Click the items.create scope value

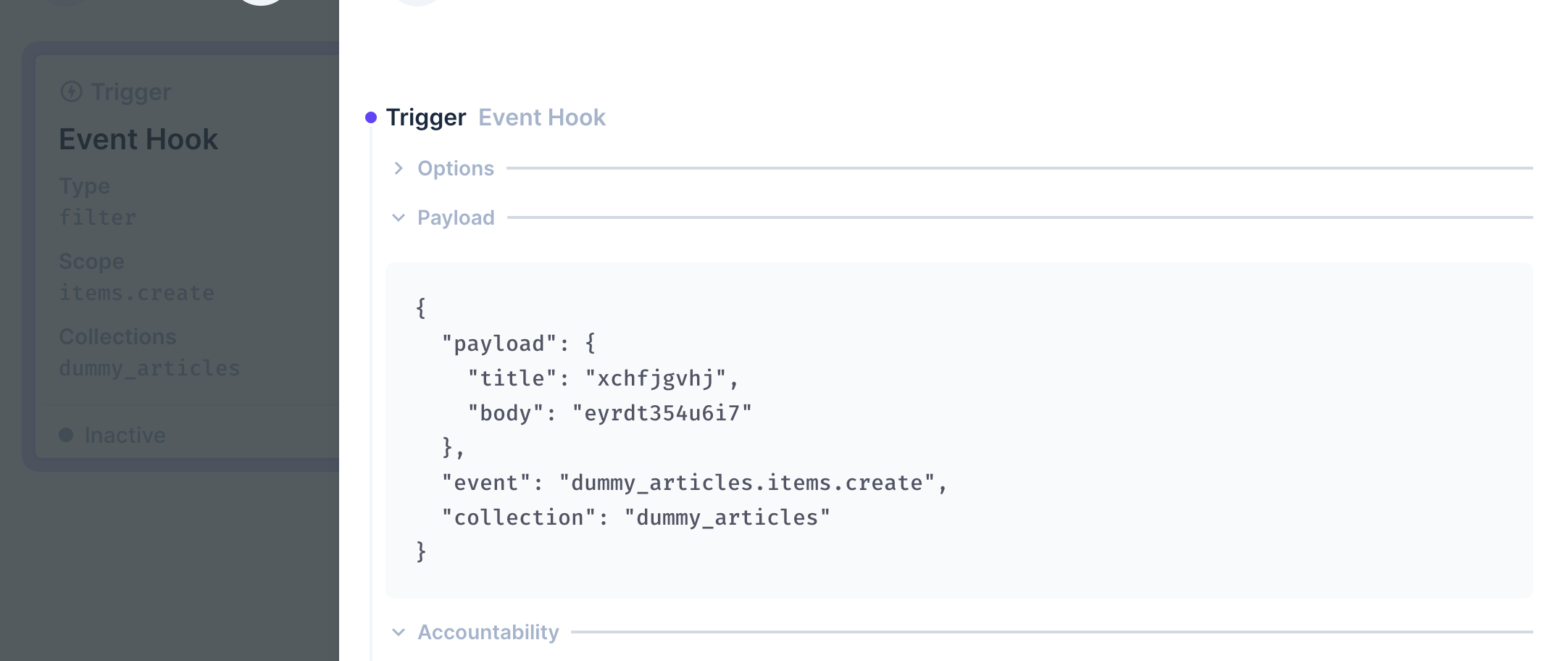137,292
